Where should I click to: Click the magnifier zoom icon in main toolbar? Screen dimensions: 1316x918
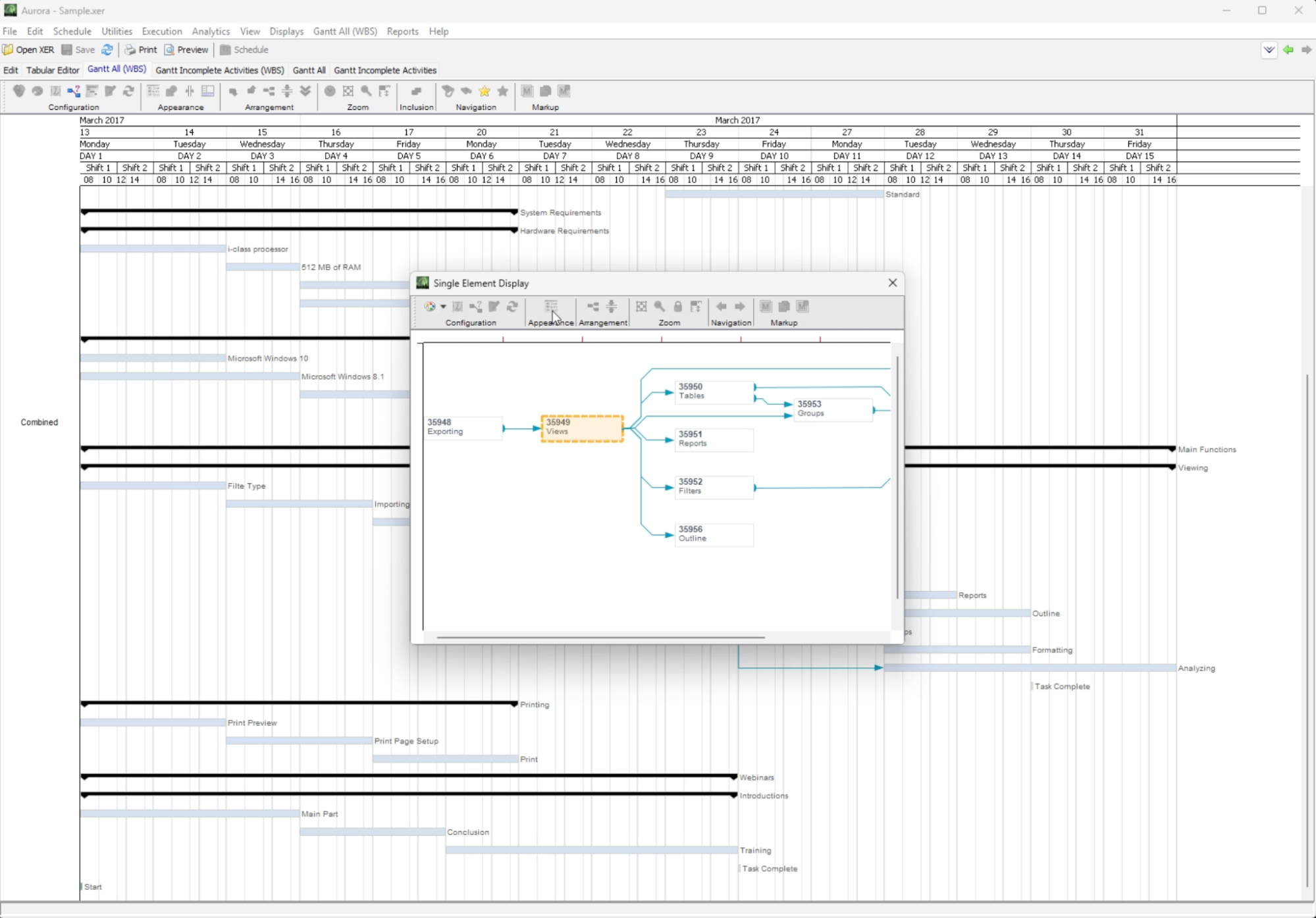pyautogui.click(x=366, y=91)
